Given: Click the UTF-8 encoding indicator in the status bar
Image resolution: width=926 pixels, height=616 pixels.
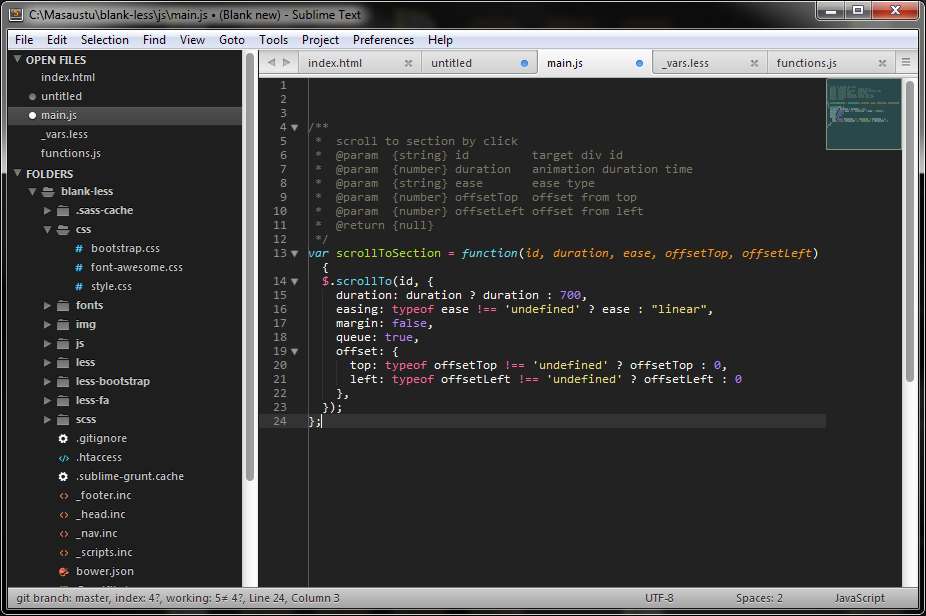Looking at the screenshot, I should (659, 598).
